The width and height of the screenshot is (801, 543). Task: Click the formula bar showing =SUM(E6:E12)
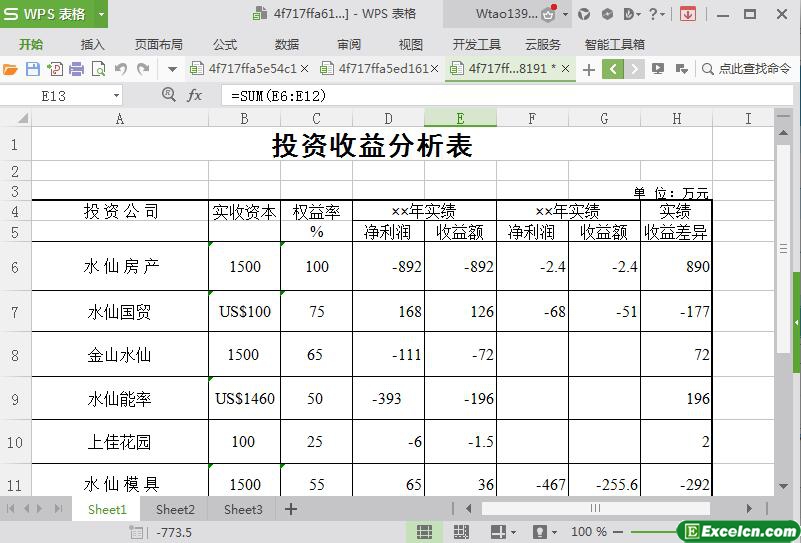(506, 96)
